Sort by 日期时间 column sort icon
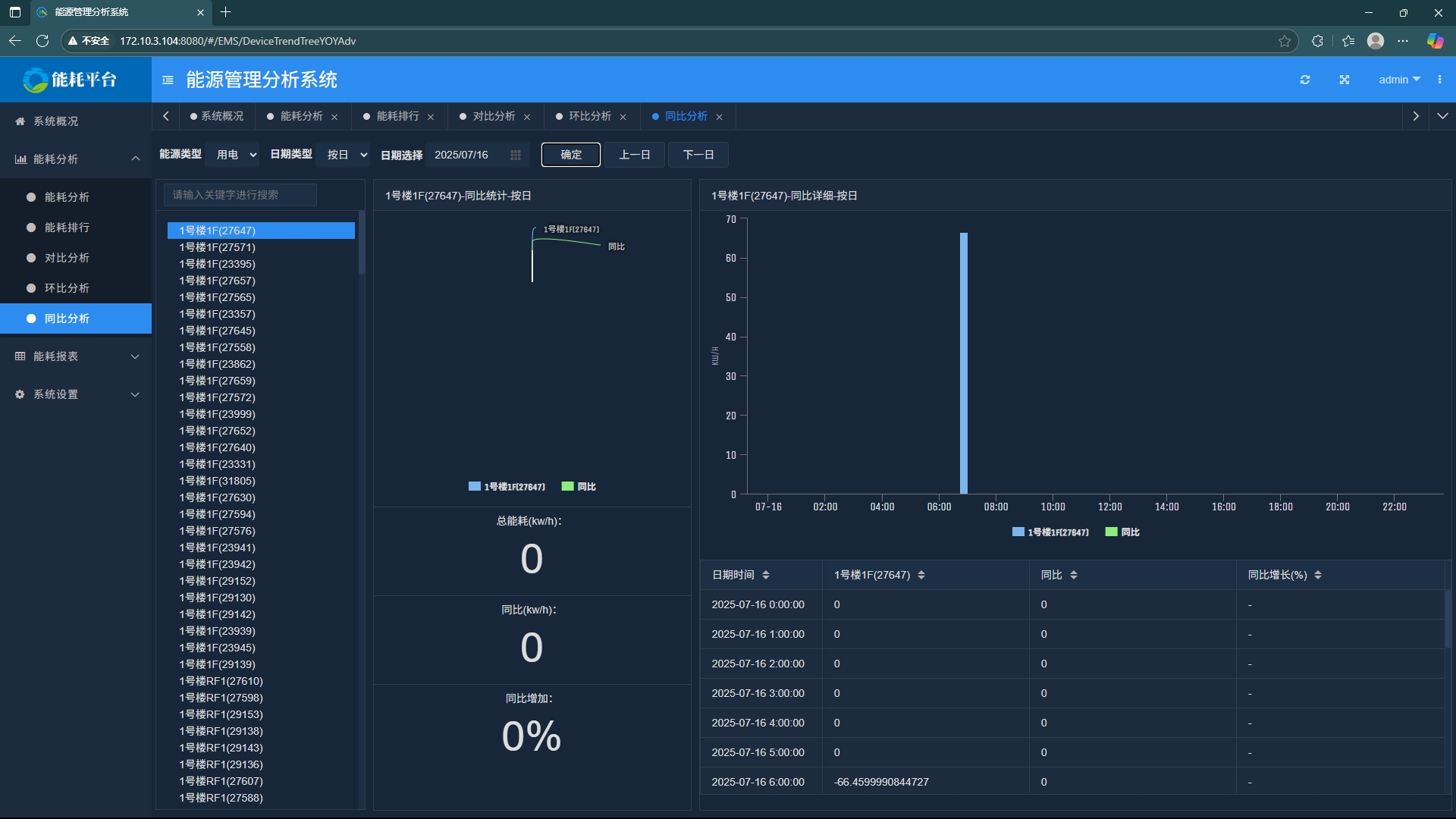The image size is (1456, 819). point(765,575)
